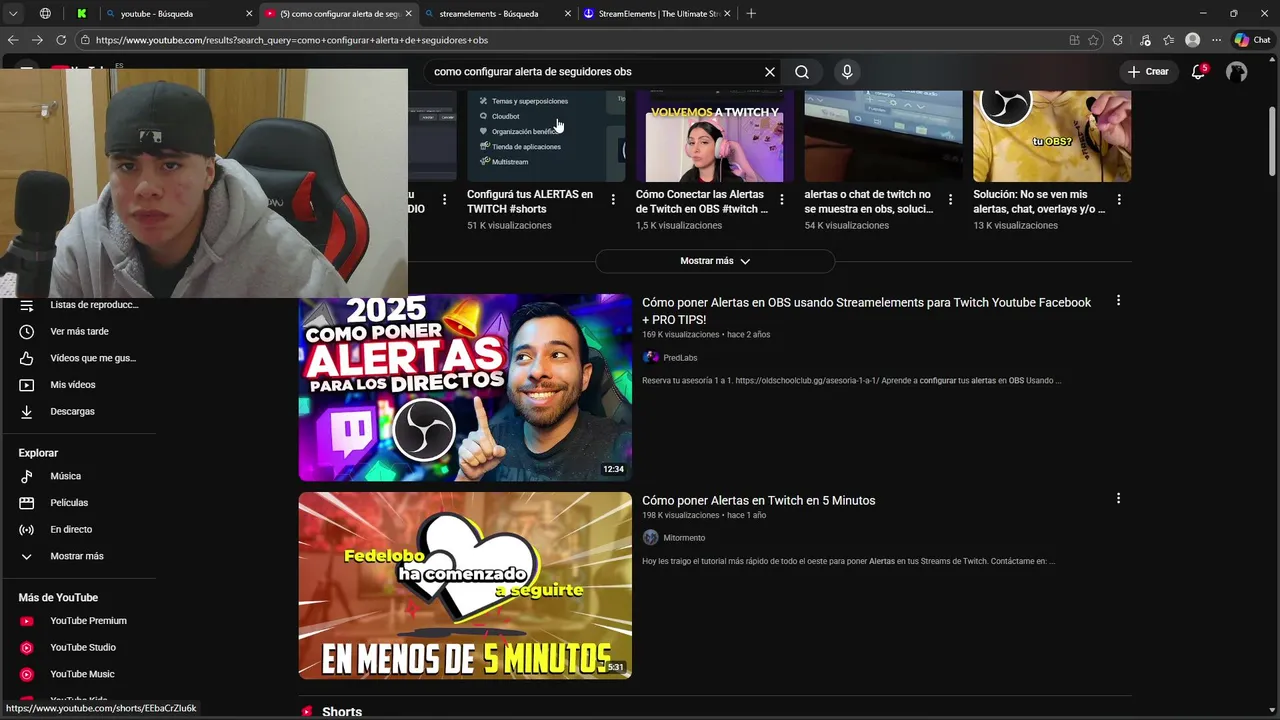Open the Edge favorites list icon
Viewport: 1280px width, 720px height.
[1168, 40]
